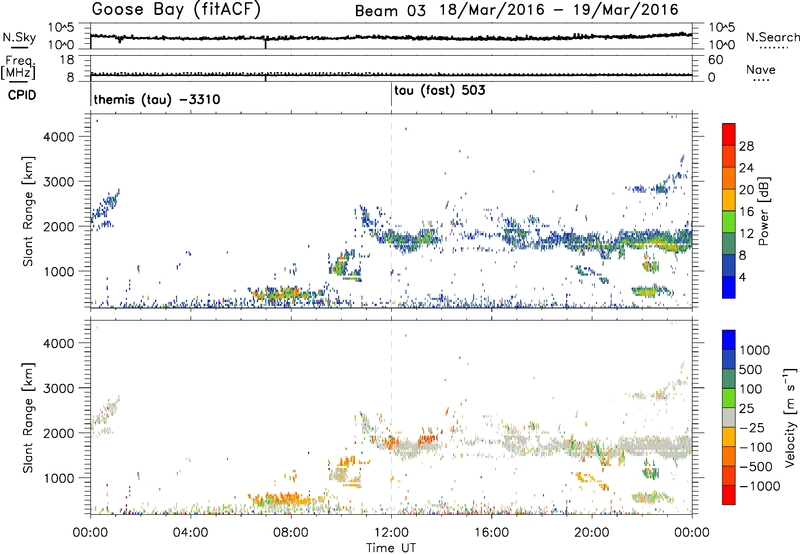Click the 'Beam 03' label
The width and height of the screenshot is (800, 554).
point(390,11)
